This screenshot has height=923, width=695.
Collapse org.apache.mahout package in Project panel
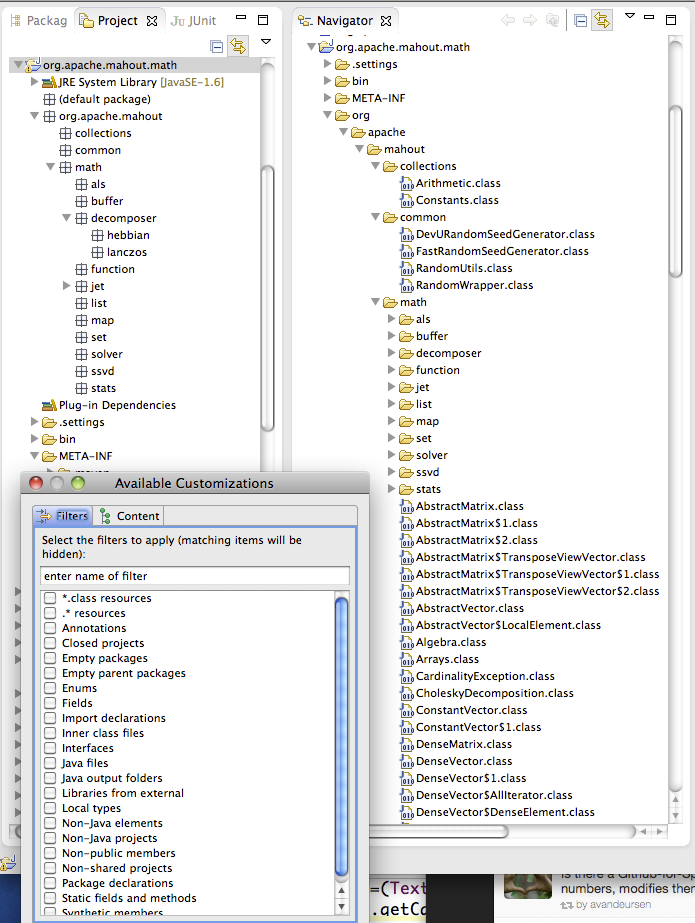[x=35, y=116]
